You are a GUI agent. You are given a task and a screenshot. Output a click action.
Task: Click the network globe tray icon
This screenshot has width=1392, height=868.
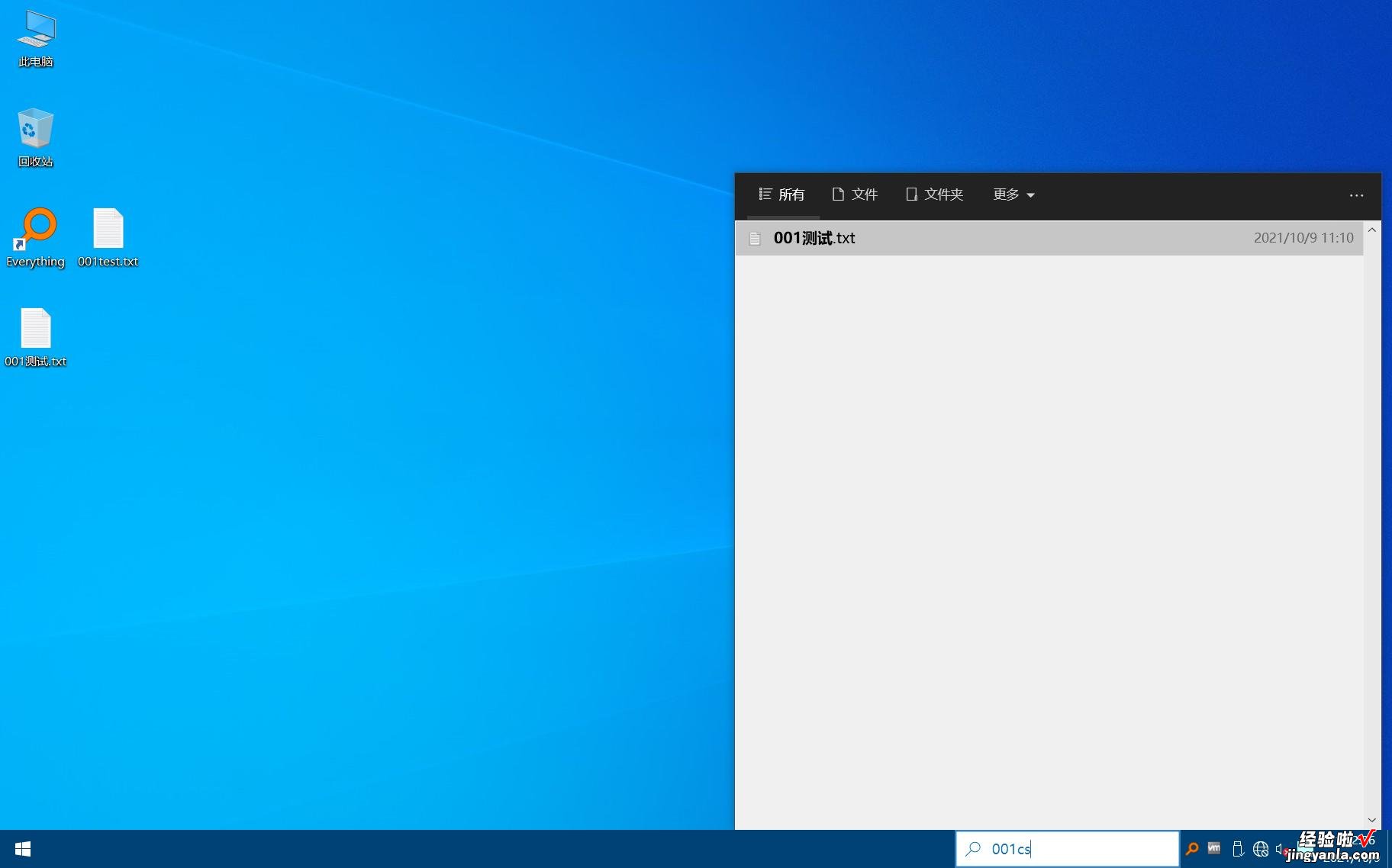pos(1261,848)
